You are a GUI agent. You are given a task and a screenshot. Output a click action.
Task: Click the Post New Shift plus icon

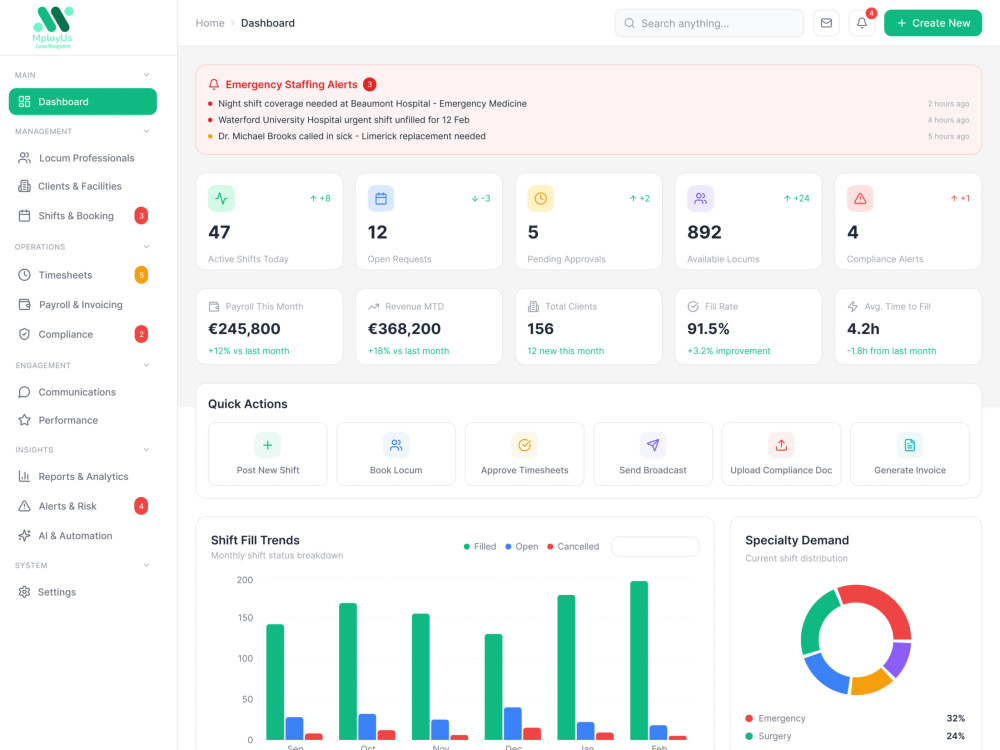(268, 445)
